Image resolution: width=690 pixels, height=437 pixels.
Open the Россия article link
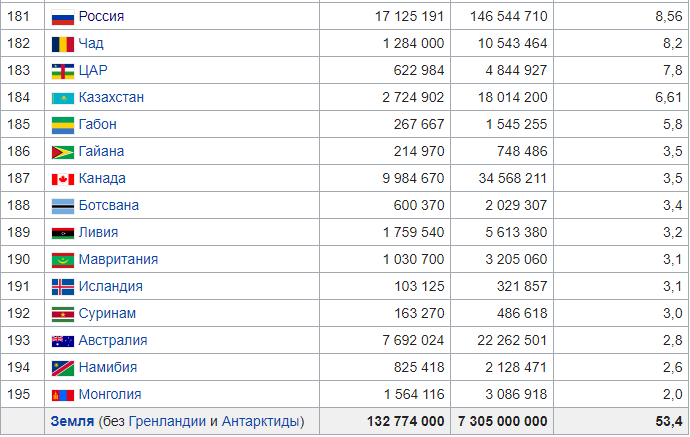pos(102,17)
